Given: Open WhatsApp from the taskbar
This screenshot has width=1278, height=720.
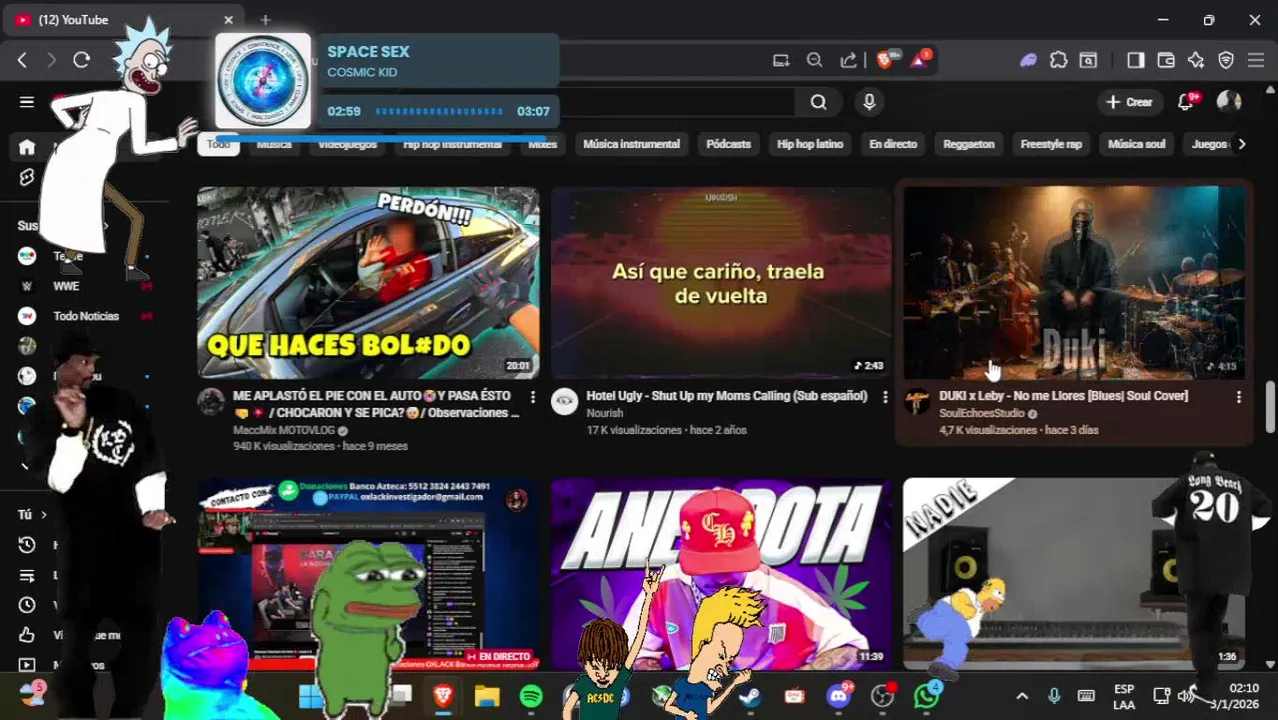Looking at the screenshot, I should click(926, 696).
